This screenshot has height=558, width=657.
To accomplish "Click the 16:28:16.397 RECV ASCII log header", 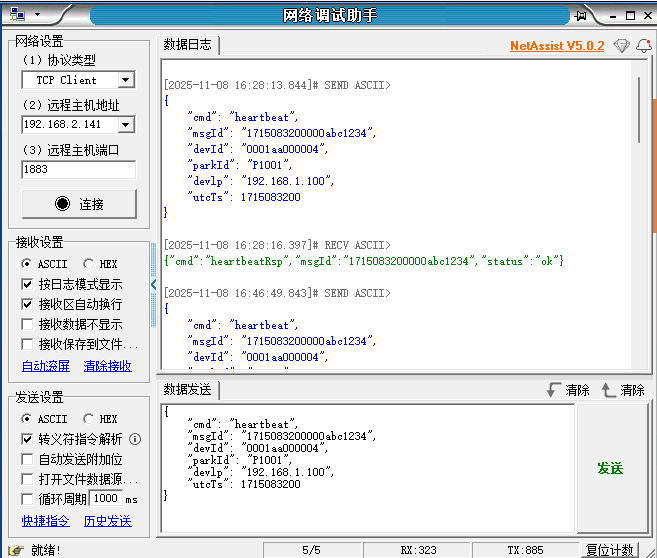I will point(277,245).
